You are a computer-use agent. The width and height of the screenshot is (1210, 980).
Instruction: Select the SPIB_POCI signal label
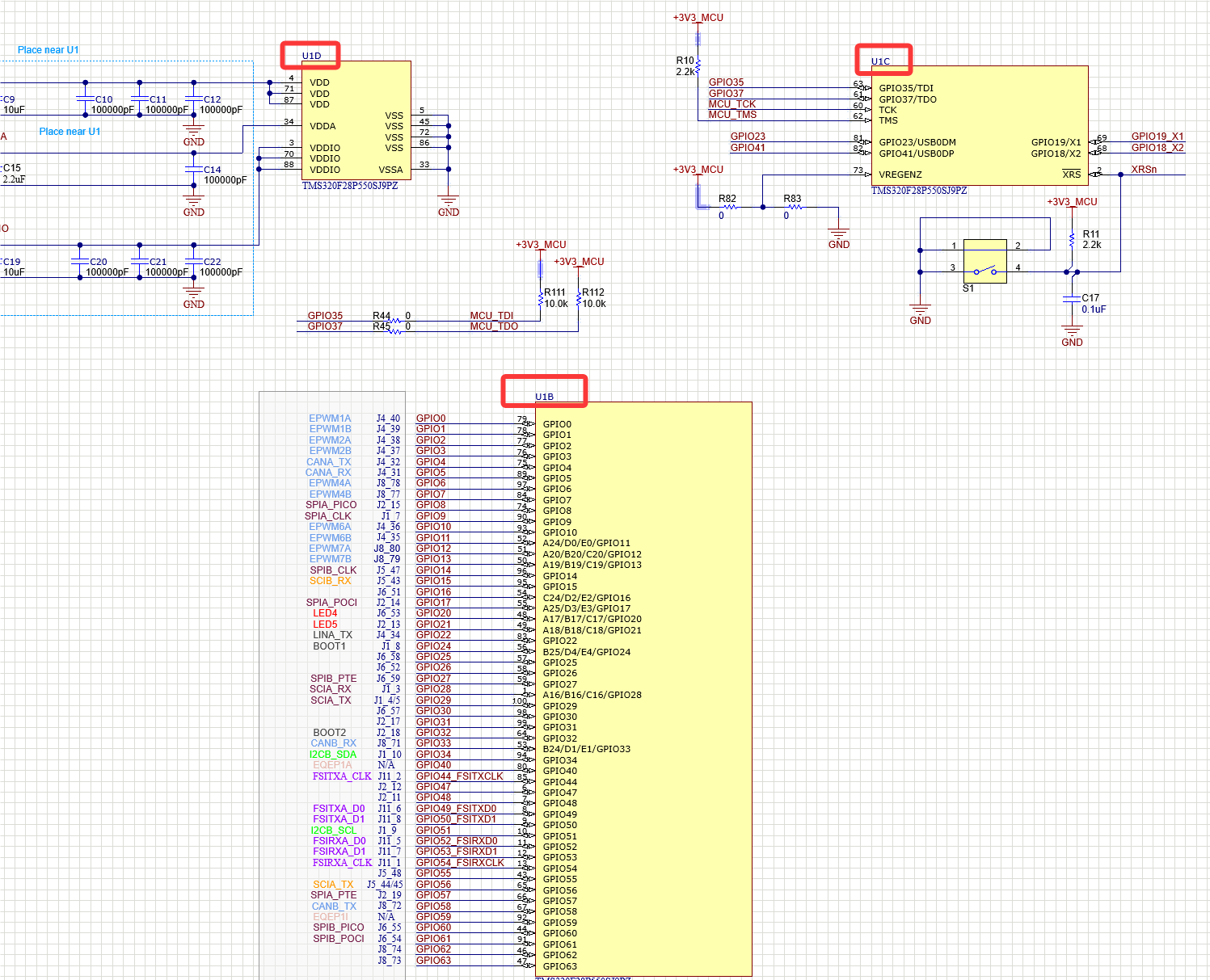click(x=339, y=939)
